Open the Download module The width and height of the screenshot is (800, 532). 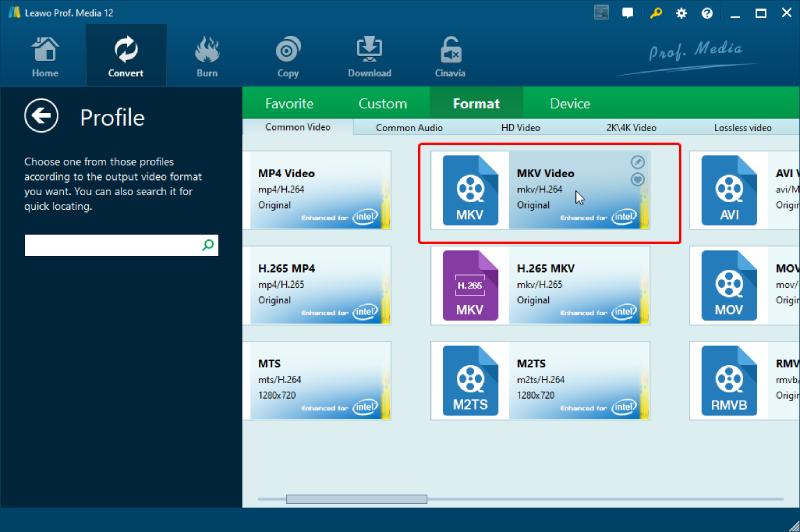tap(369, 56)
